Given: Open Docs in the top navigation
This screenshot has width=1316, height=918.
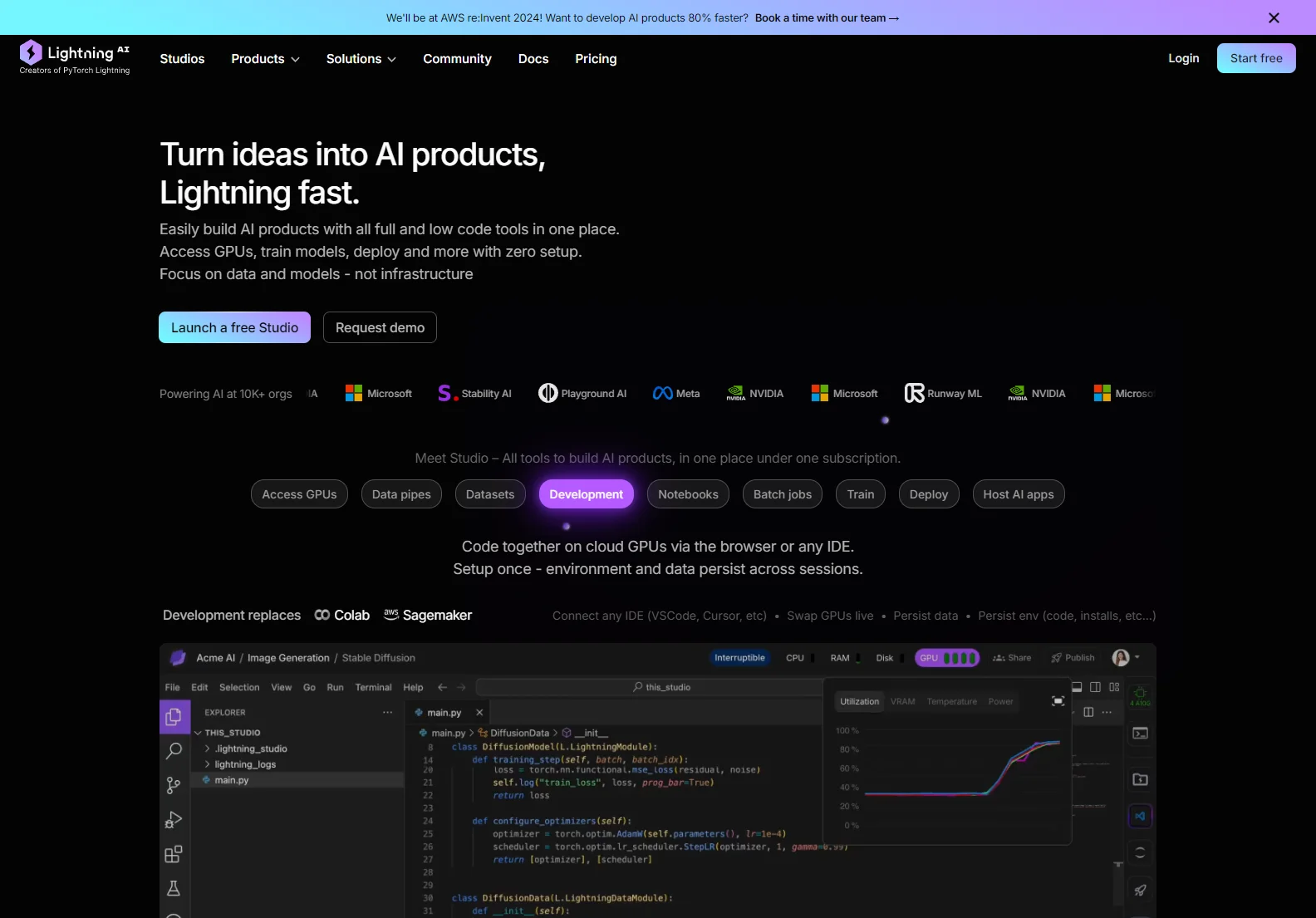Looking at the screenshot, I should [533, 59].
